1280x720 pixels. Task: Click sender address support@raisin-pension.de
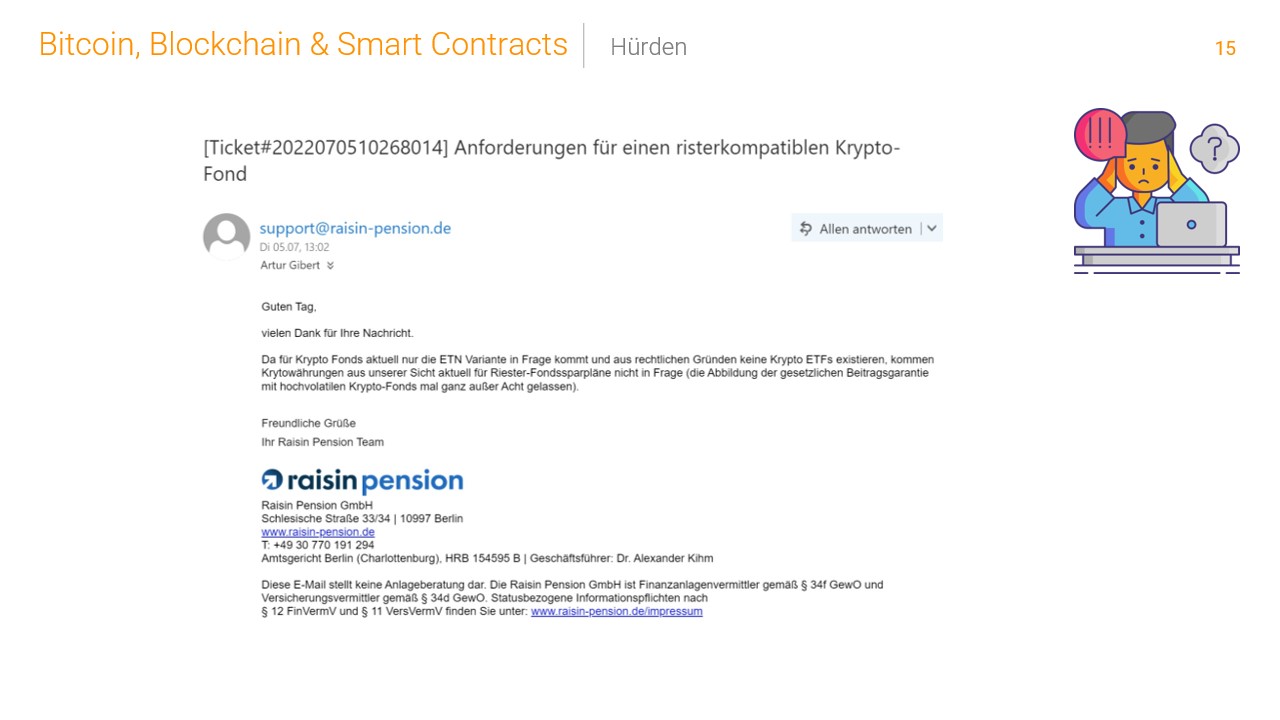pos(355,228)
